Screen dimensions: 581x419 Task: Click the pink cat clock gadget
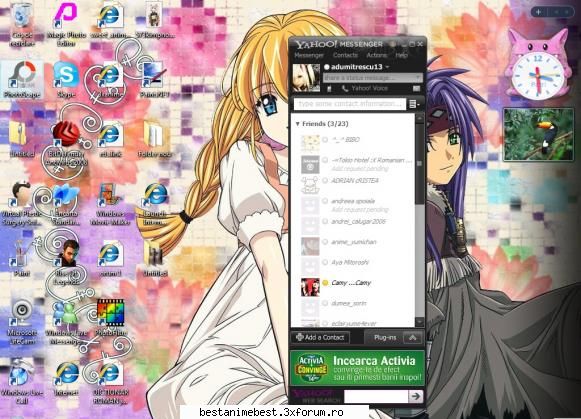pyautogui.click(x=538, y=66)
